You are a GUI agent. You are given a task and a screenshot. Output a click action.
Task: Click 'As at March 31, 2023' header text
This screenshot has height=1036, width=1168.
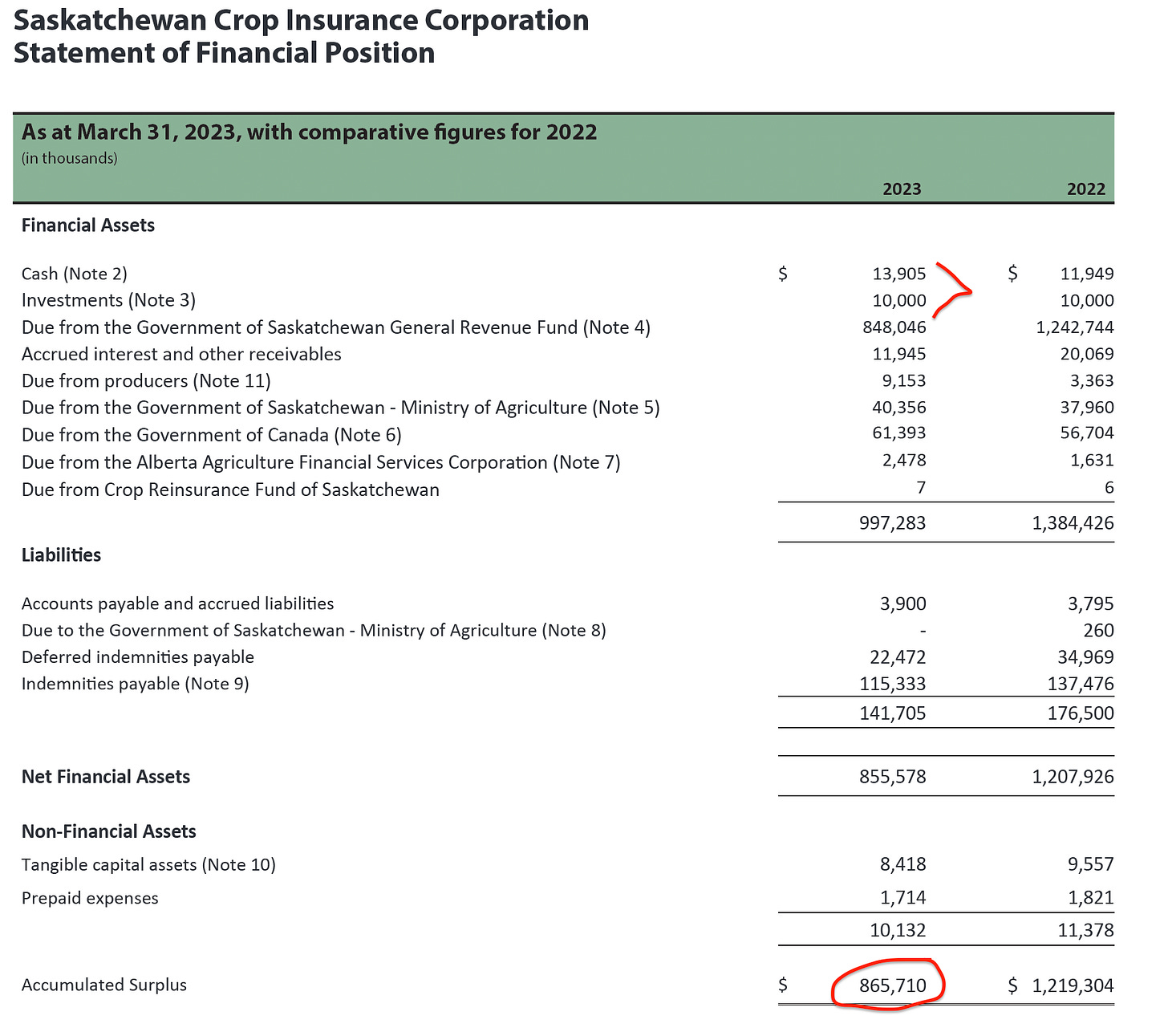(x=129, y=132)
